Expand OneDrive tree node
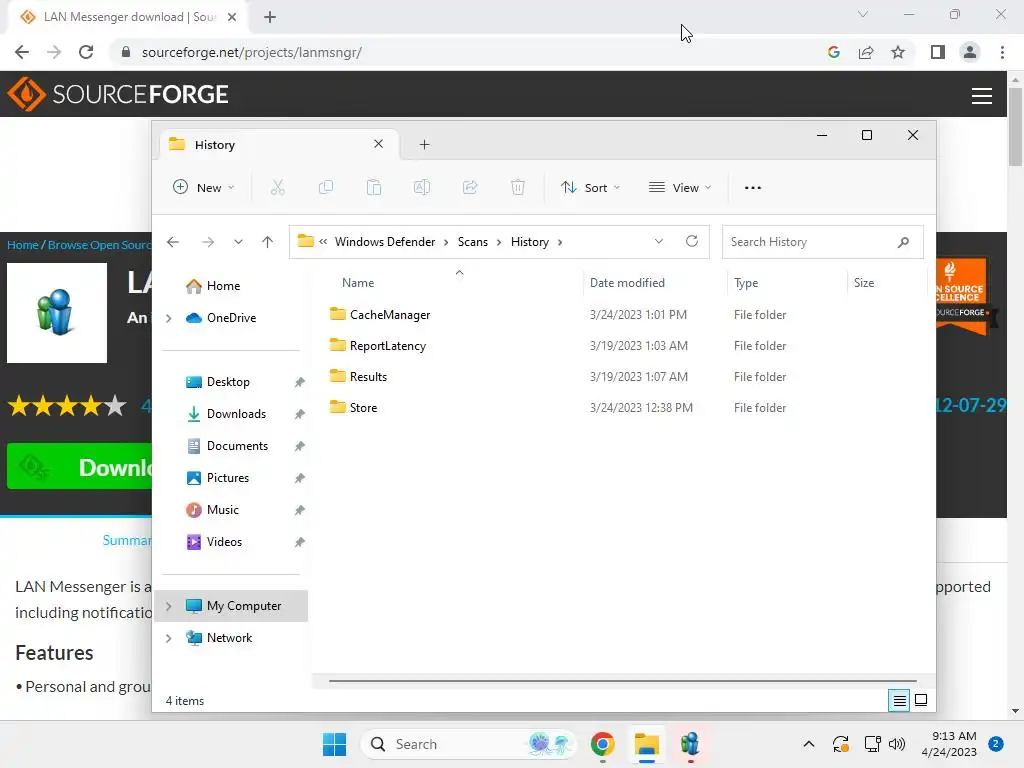The image size is (1024, 768). [168, 318]
